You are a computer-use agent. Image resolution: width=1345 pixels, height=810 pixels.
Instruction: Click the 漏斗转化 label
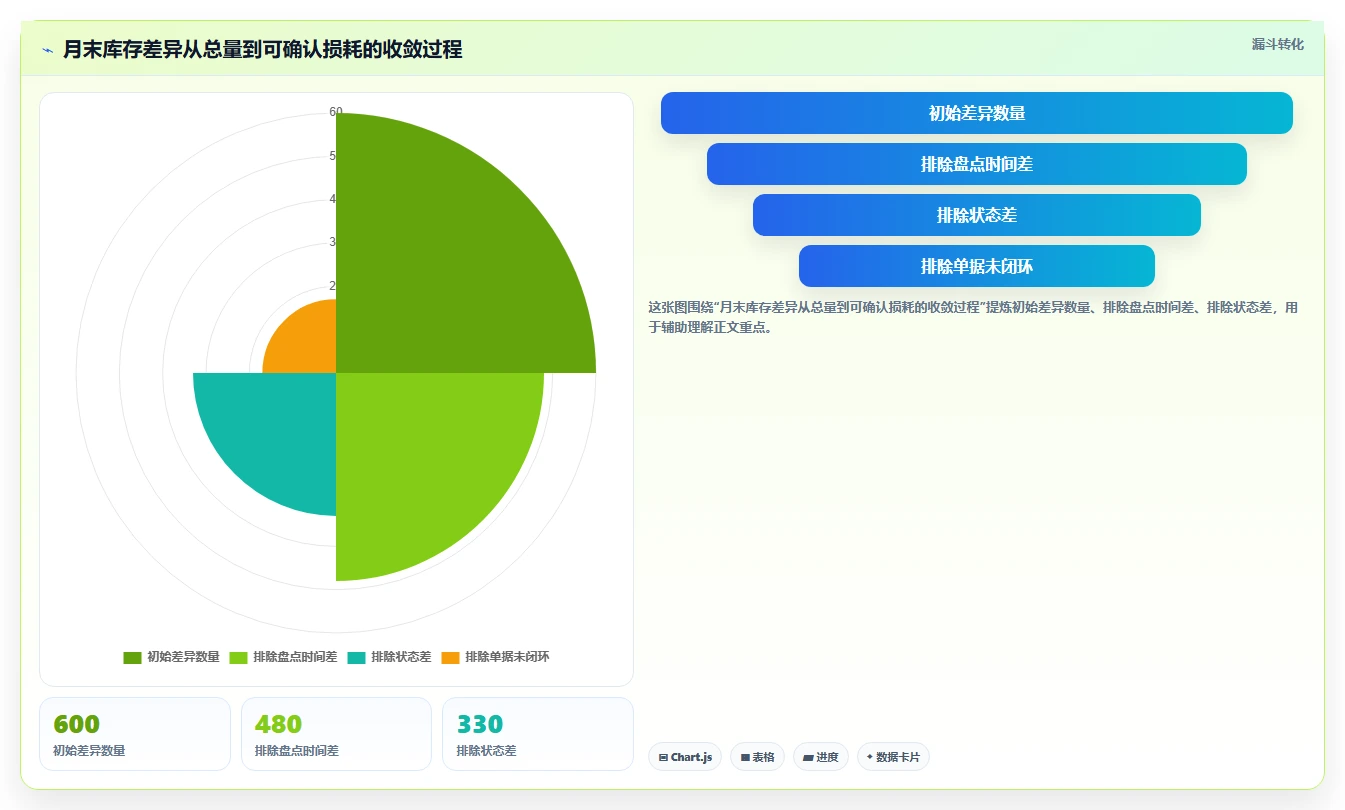point(1278,44)
